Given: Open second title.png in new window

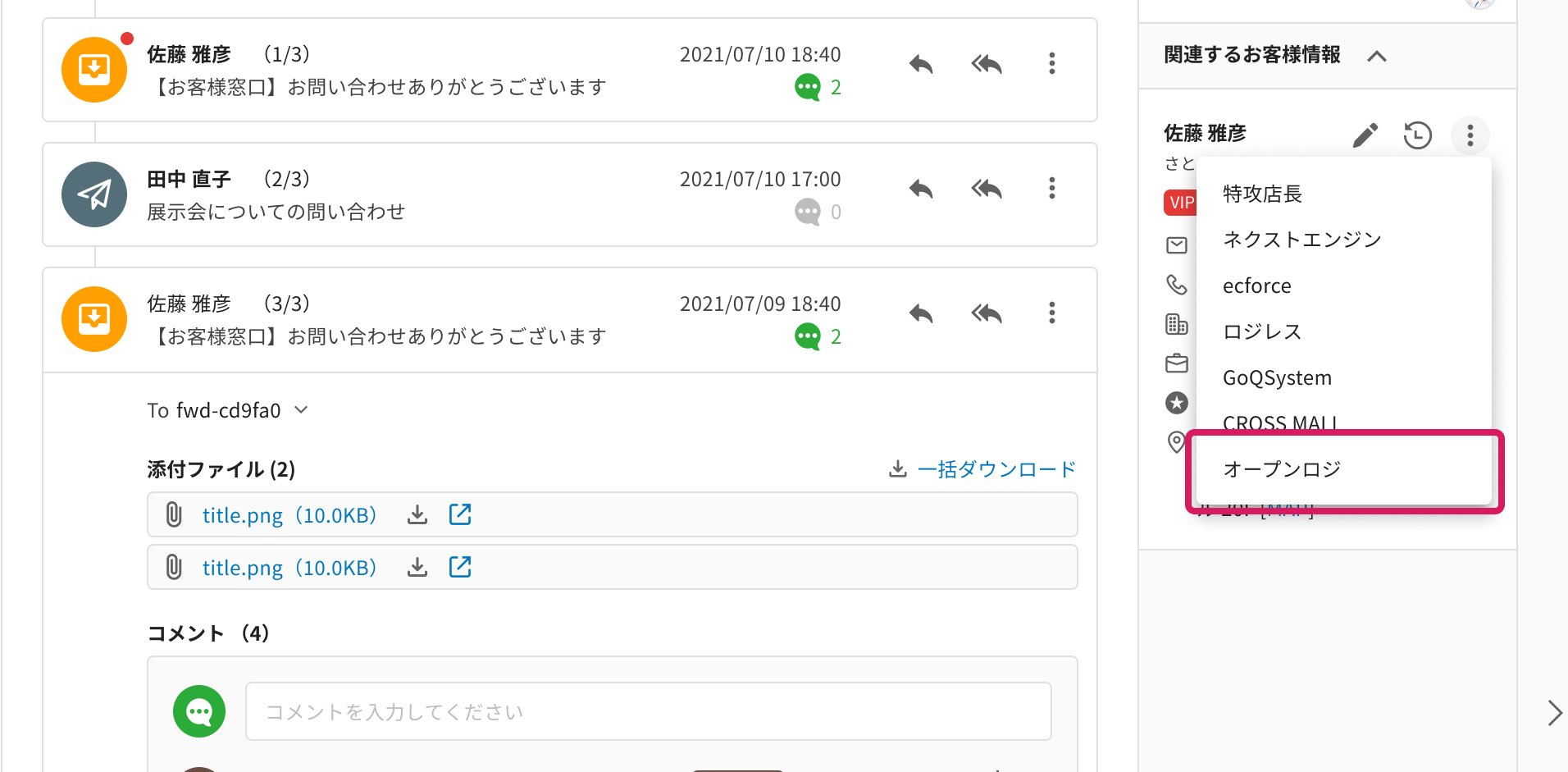Looking at the screenshot, I should (x=460, y=567).
